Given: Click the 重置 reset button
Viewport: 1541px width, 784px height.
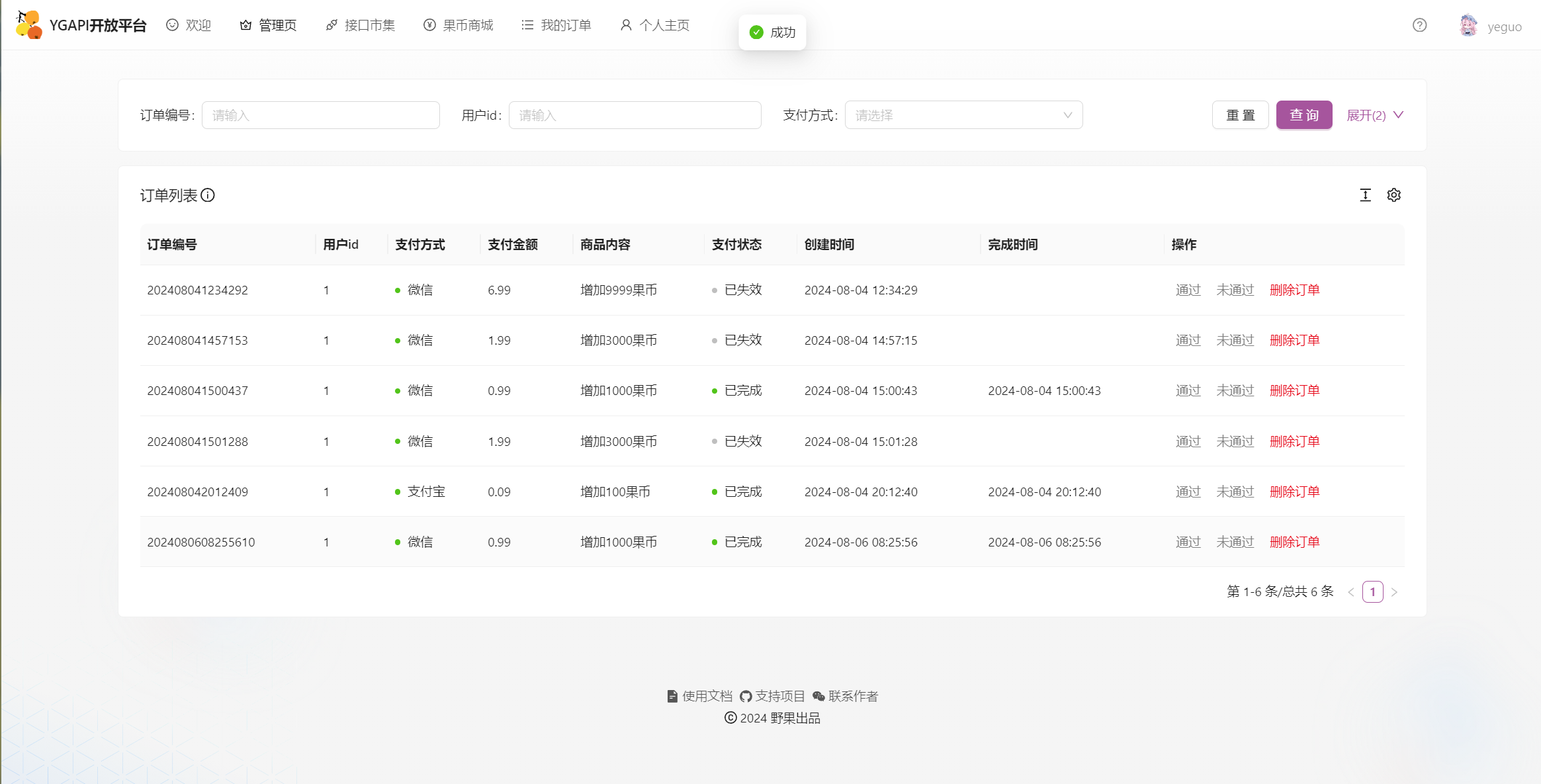Looking at the screenshot, I should [1240, 114].
